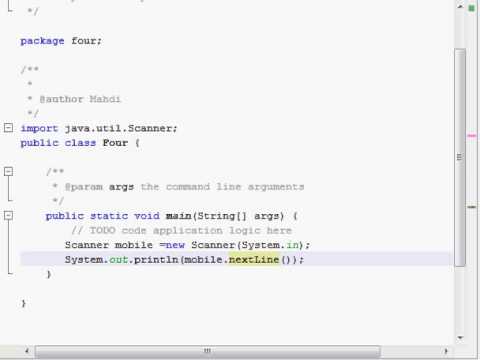Collapse the import statement fold marker
Screen dimensions: 480x360
click(x=8, y=128)
